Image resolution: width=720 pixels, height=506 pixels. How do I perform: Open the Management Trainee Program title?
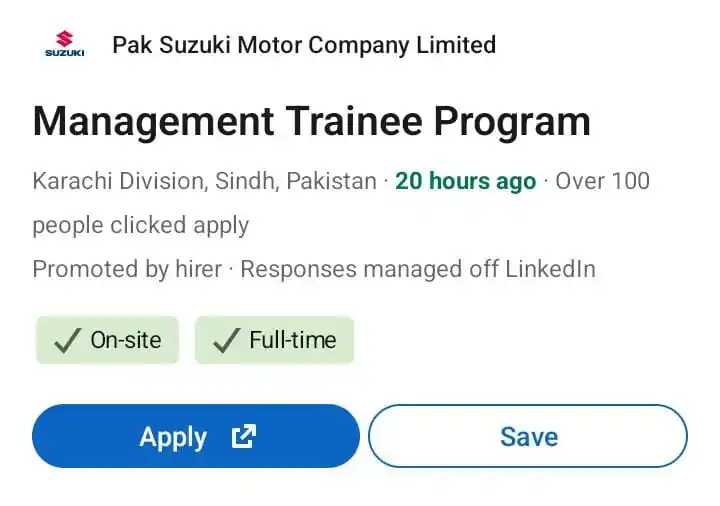click(x=312, y=121)
